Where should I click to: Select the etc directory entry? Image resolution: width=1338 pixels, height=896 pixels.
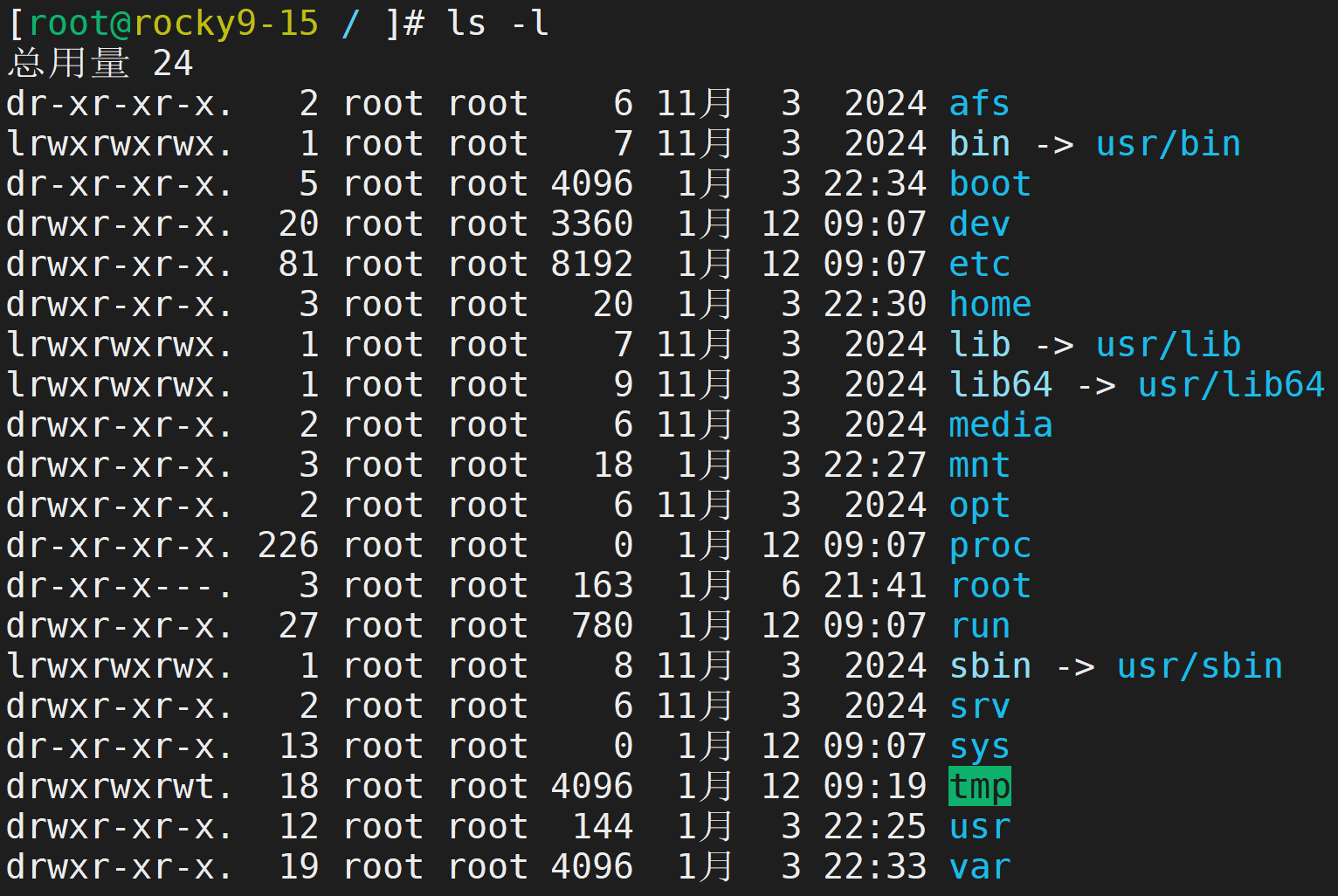click(x=978, y=264)
